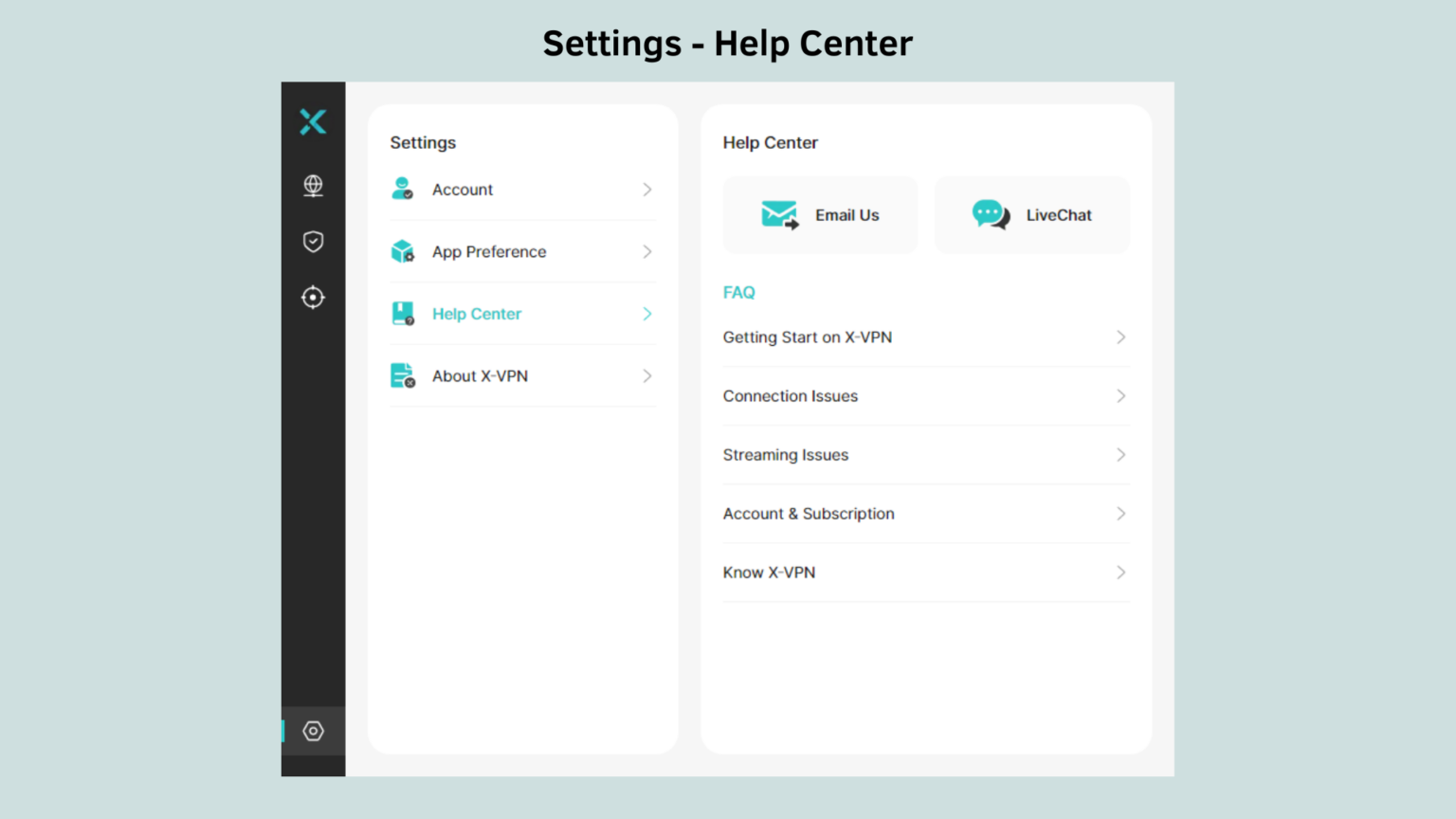Select the globe icon in the sidebar
The image size is (1456, 819).
pyautogui.click(x=313, y=186)
